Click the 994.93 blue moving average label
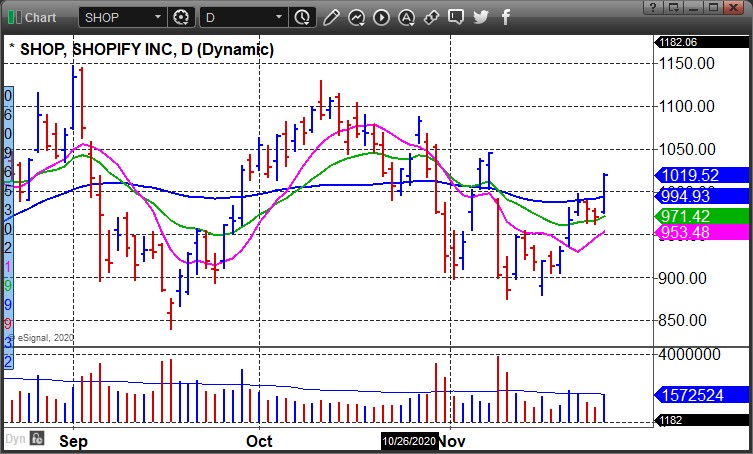Viewport: 753px width, 454px height. point(702,196)
